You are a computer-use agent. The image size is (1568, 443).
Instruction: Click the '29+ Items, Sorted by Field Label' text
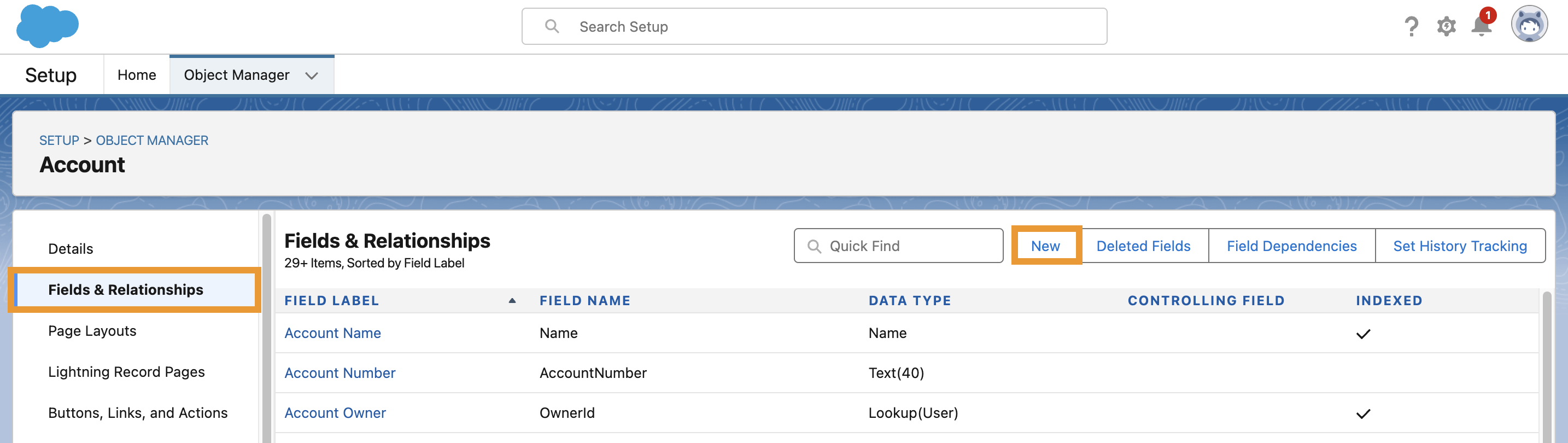point(374,263)
